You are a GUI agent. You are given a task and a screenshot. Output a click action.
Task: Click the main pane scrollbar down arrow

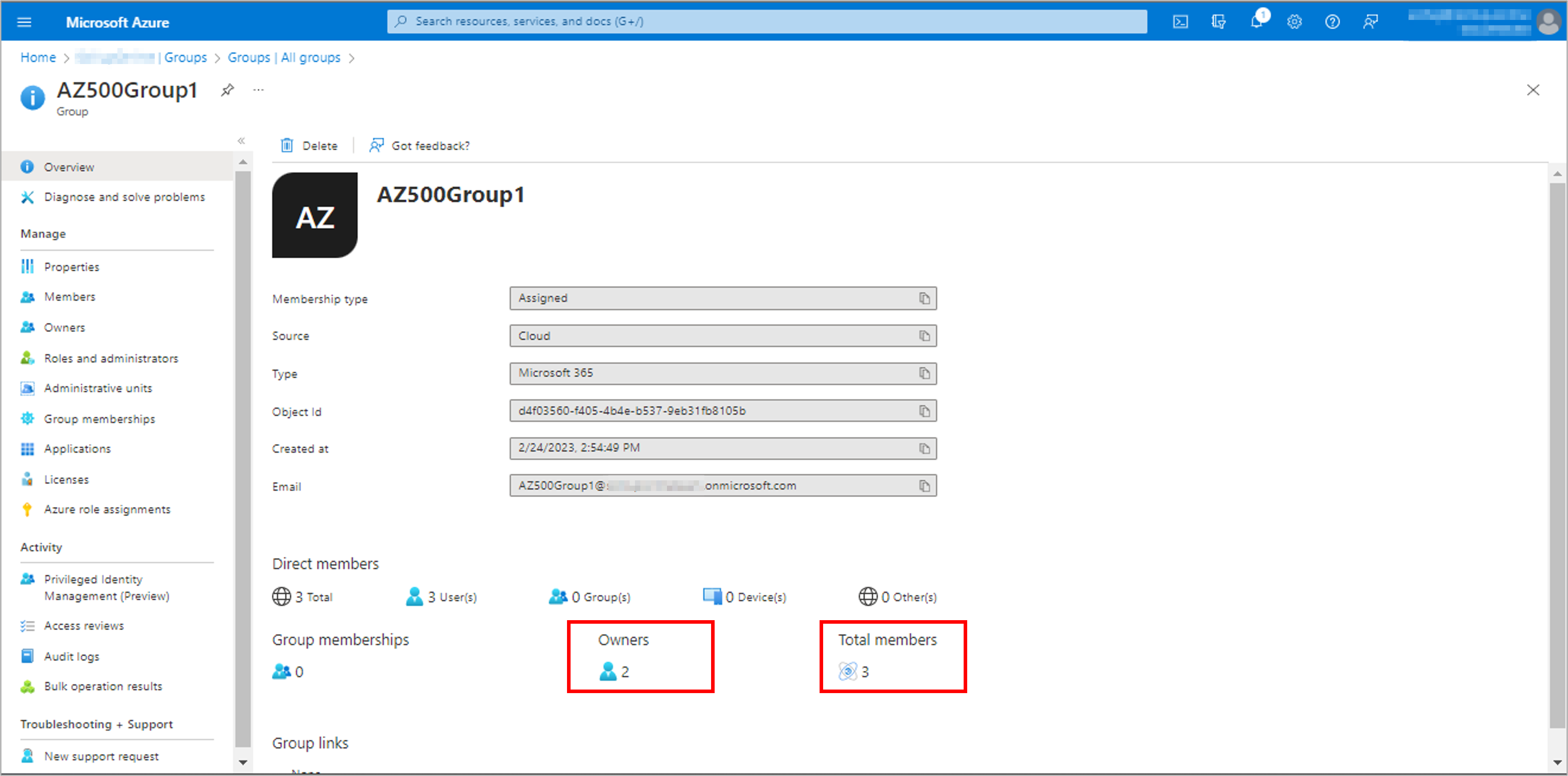click(x=1557, y=762)
